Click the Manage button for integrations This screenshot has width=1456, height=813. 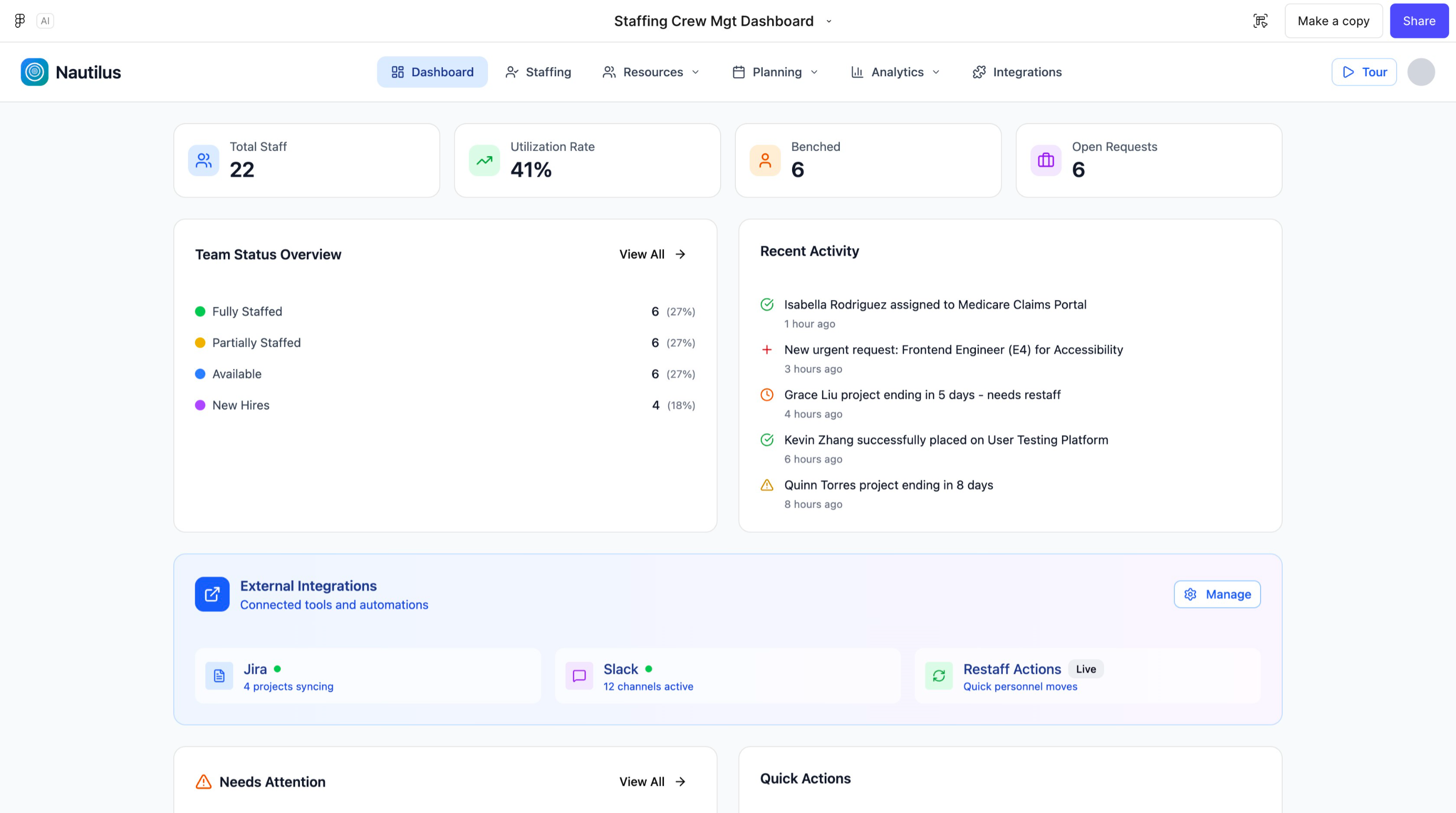[x=1217, y=594]
